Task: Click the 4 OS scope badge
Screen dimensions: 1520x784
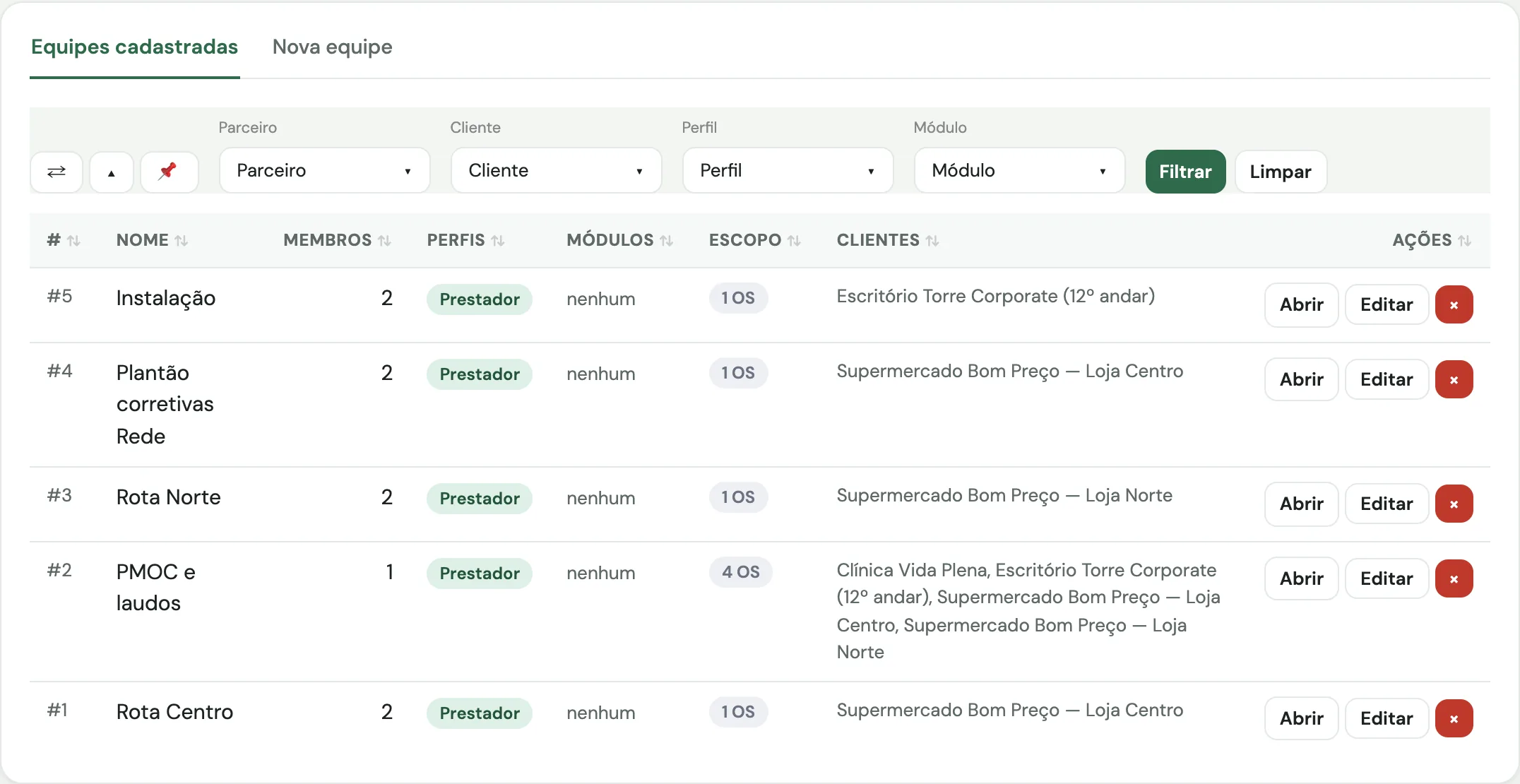Action: pos(740,572)
